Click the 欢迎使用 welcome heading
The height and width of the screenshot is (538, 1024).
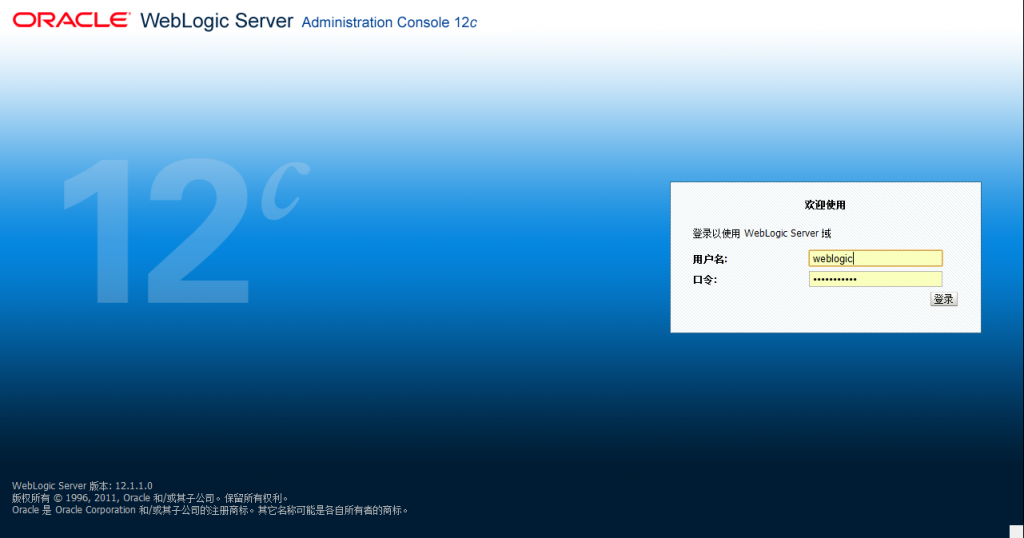[x=825, y=205]
